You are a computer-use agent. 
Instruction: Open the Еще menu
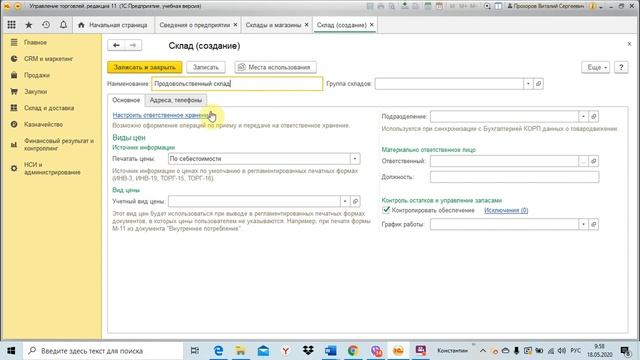pos(596,67)
